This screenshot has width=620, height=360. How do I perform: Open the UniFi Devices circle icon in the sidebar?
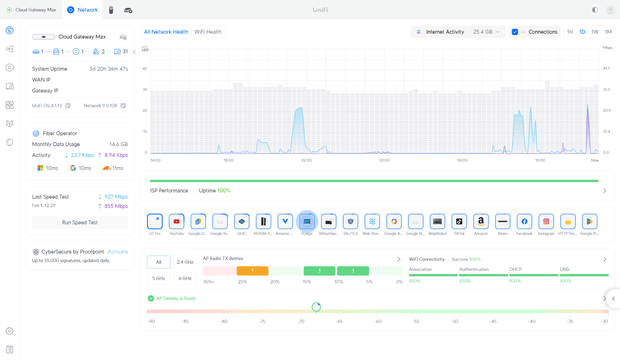click(9, 68)
